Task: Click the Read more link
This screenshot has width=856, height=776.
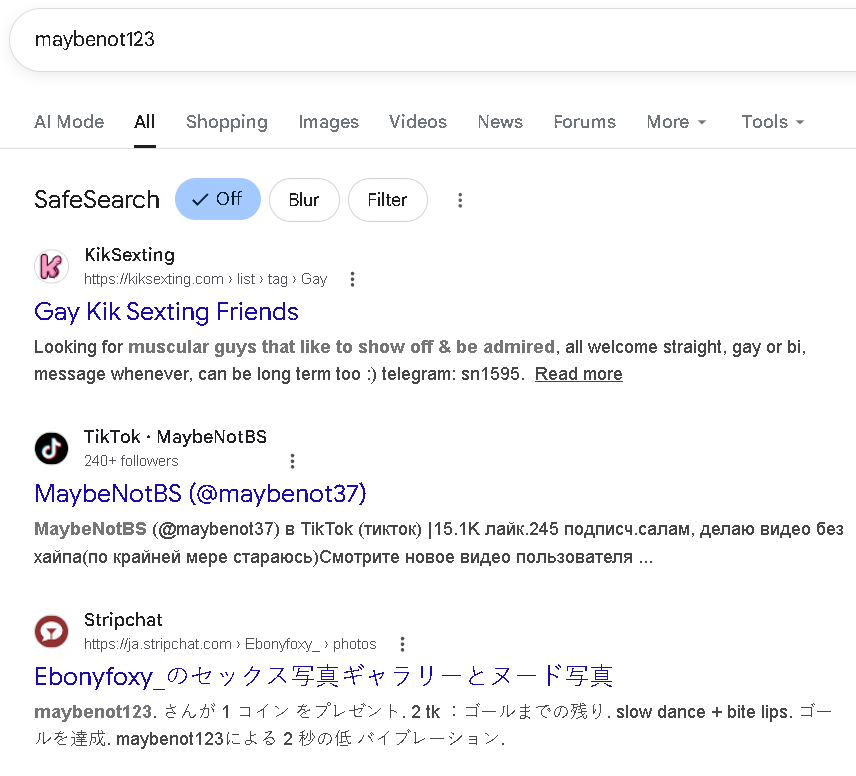Action: 578,374
